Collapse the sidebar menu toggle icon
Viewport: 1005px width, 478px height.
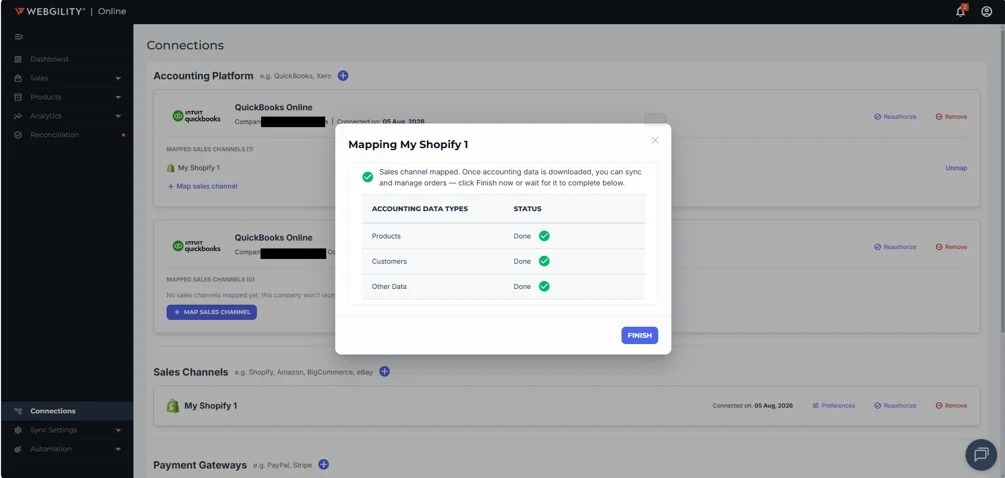tap(19, 37)
